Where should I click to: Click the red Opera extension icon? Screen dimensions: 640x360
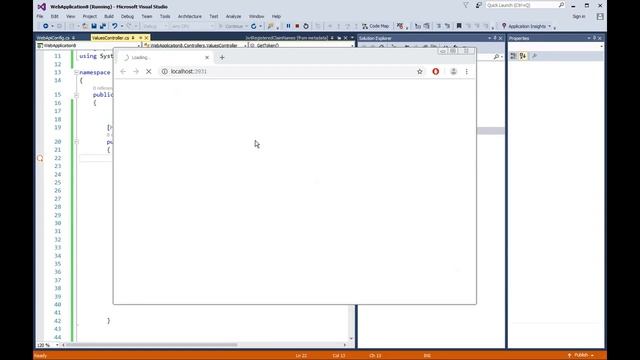click(436, 71)
